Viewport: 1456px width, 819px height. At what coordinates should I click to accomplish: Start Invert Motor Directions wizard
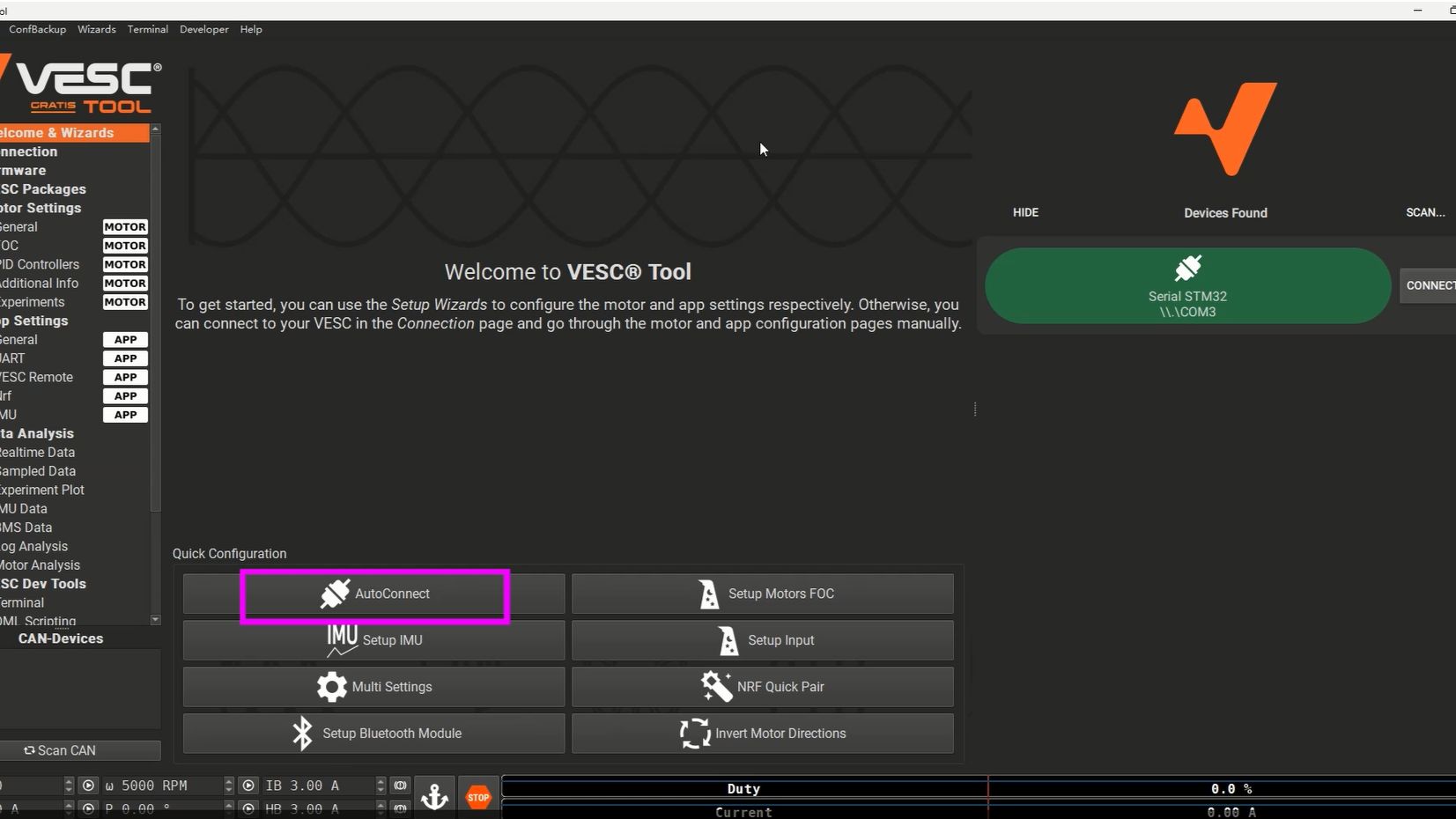point(762,733)
